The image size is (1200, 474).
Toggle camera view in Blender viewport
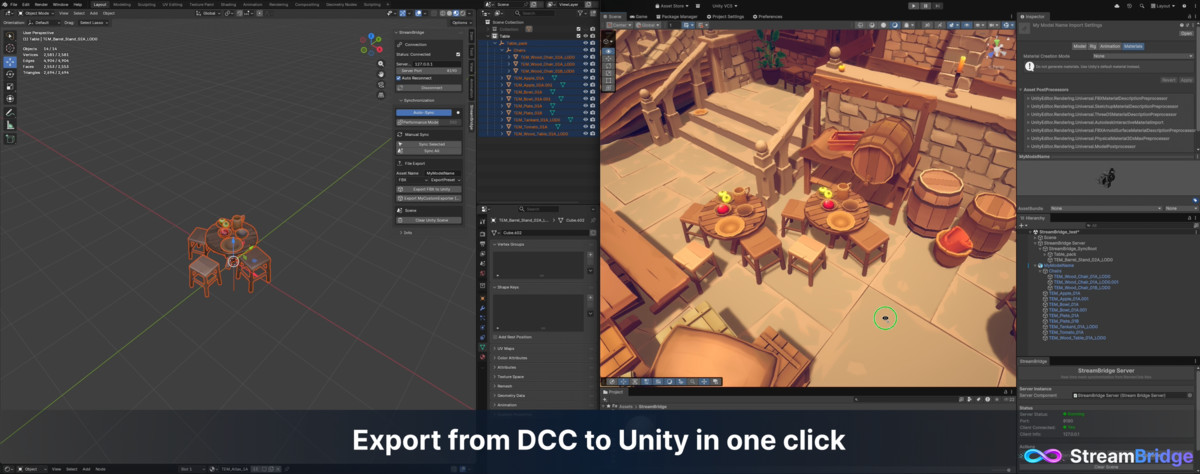(x=383, y=85)
